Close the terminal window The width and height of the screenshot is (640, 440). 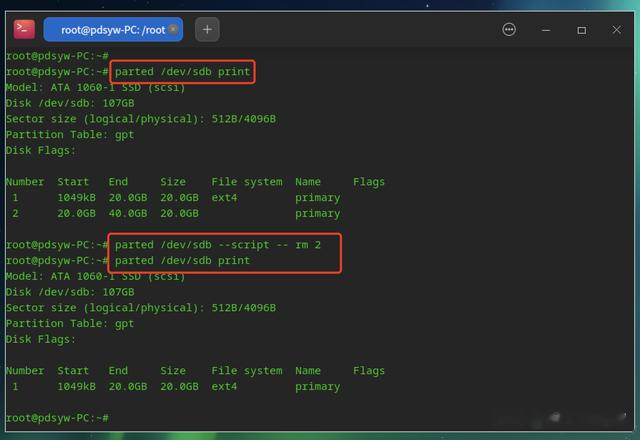(617, 30)
